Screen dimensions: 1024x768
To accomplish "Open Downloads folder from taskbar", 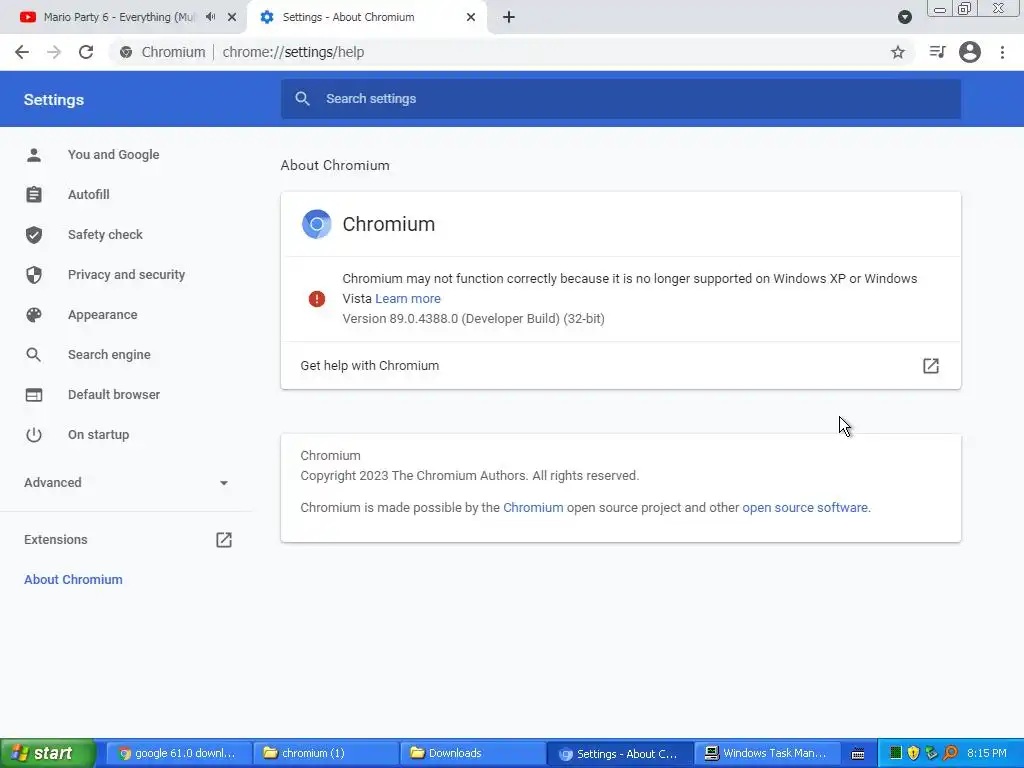I will (x=472, y=754).
